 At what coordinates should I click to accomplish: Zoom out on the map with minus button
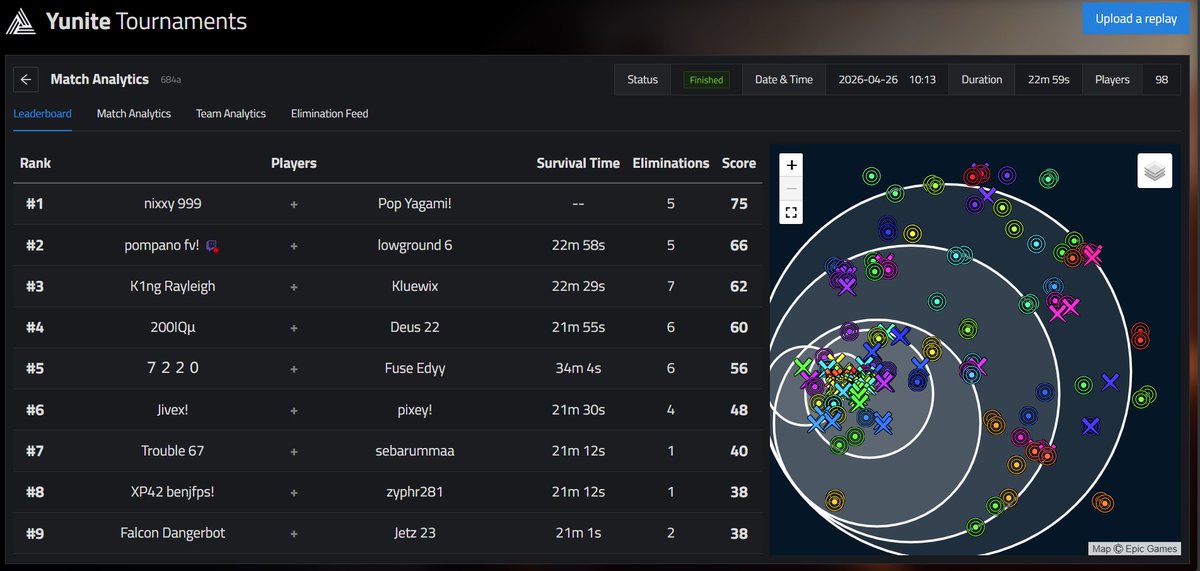pyautogui.click(x=791, y=188)
